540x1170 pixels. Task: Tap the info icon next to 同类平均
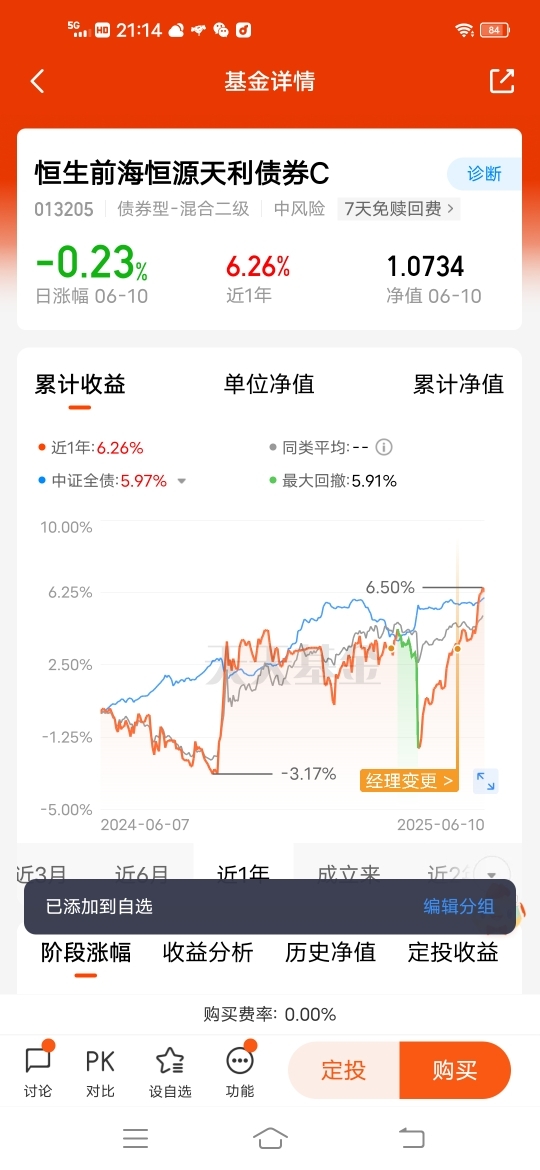tap(383, 448)
